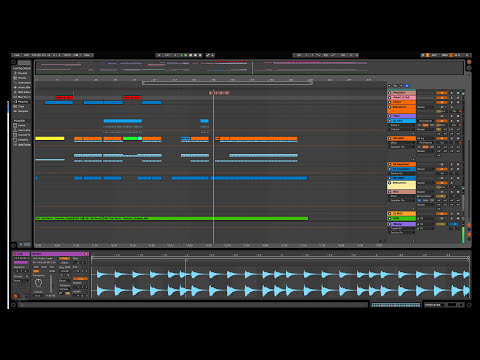Toggle solo on the topmost track
Viewport: 480px width, 360px height.
coord(452,93)
